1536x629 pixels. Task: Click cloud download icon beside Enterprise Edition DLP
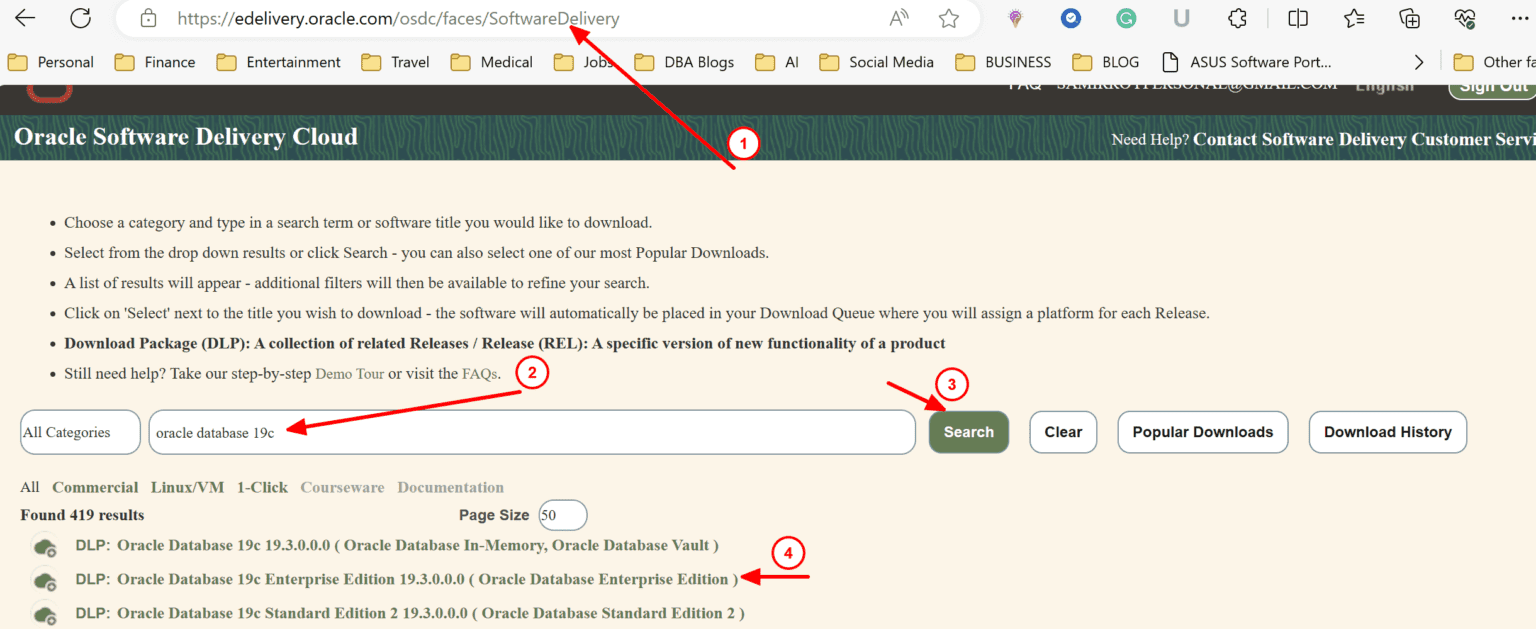45,580
